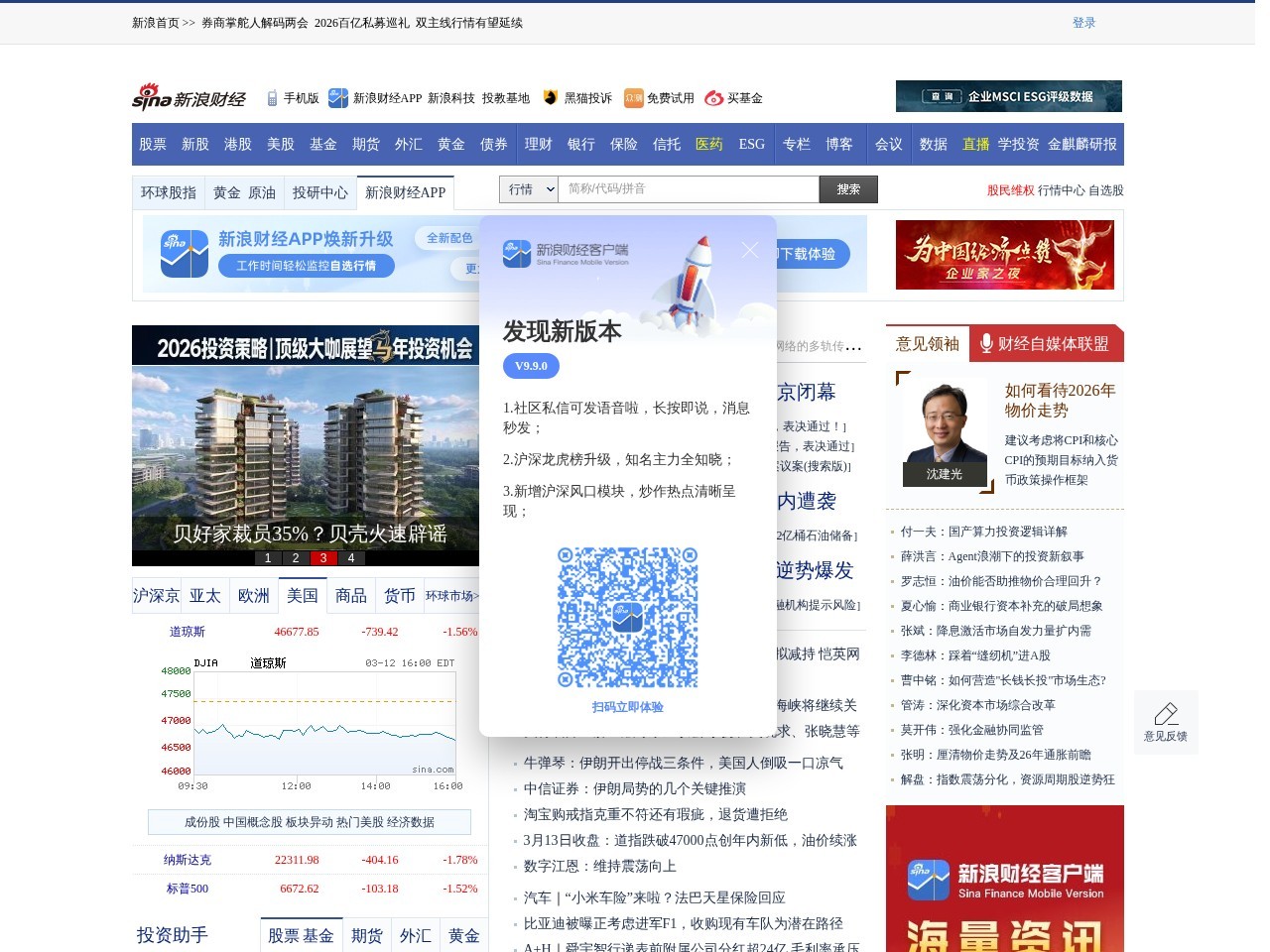1270x952 pixels.
Task: Switch to the 美国 markets tab
Action: tap(303, 595)
